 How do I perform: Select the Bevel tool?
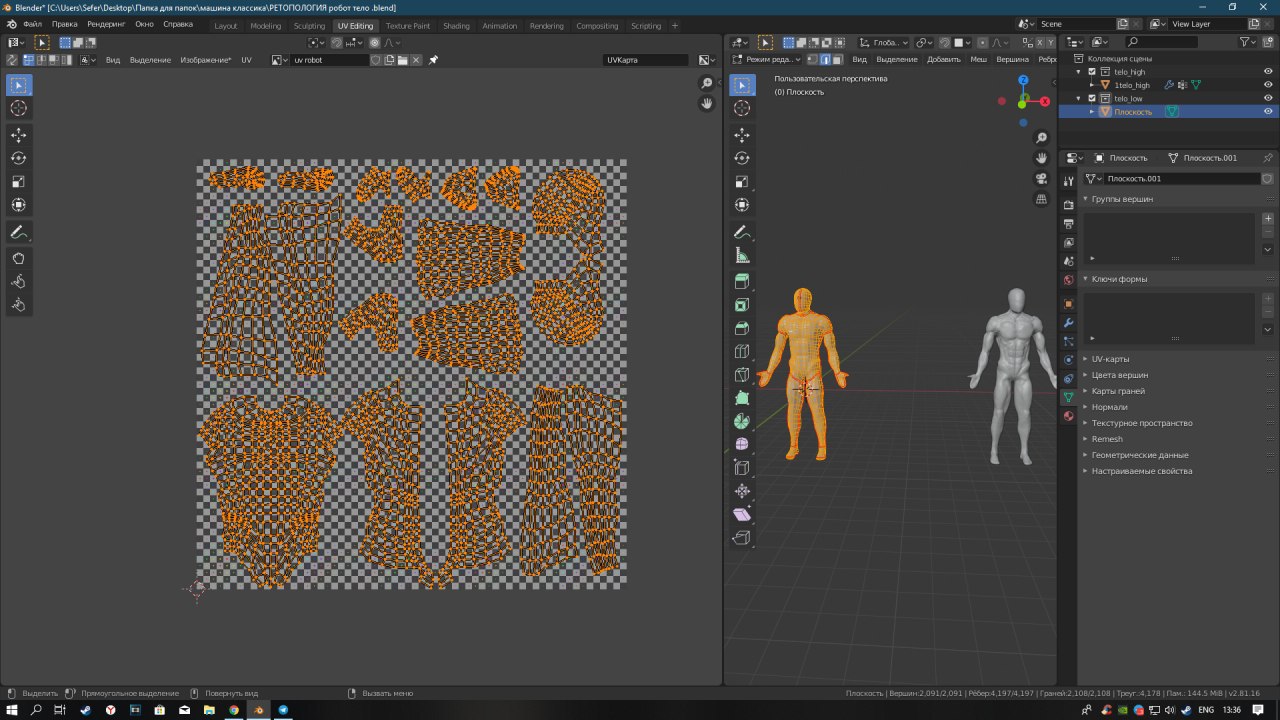[742, 328]
